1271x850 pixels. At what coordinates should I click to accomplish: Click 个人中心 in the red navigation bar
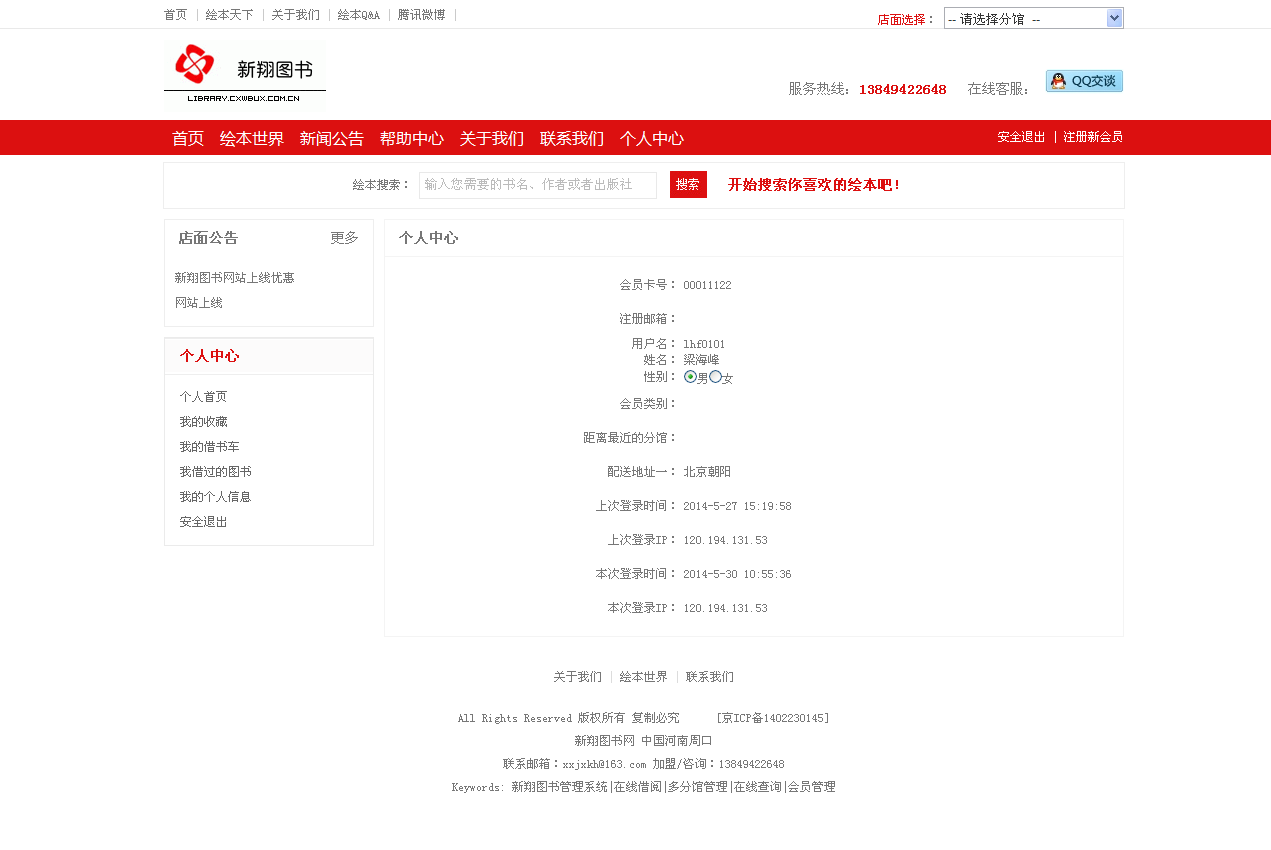tap(651, 139)
